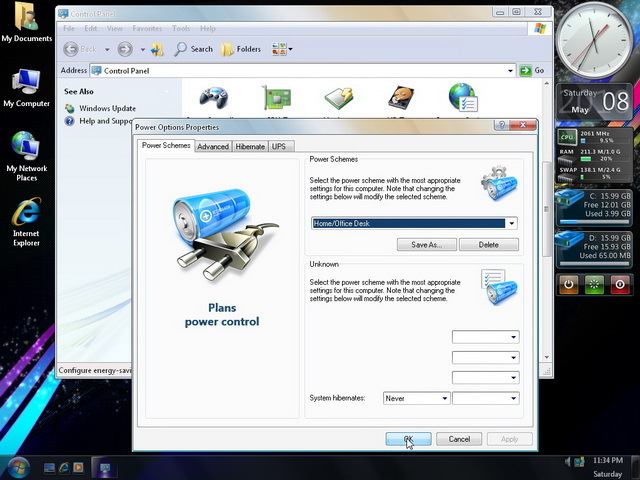The height and width of the screenshot is (480, 640).
Task: Click the Start orb on taskbar
Action: point(18,468)
